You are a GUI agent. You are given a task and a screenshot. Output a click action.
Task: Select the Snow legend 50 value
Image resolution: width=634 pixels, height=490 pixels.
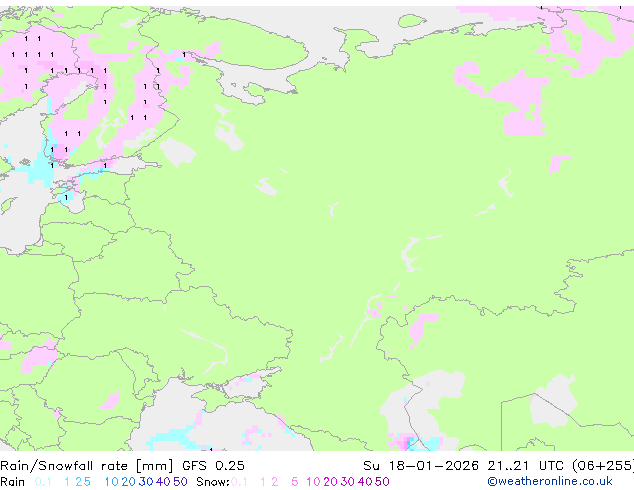pyautogui.click(x=383, y=482)
